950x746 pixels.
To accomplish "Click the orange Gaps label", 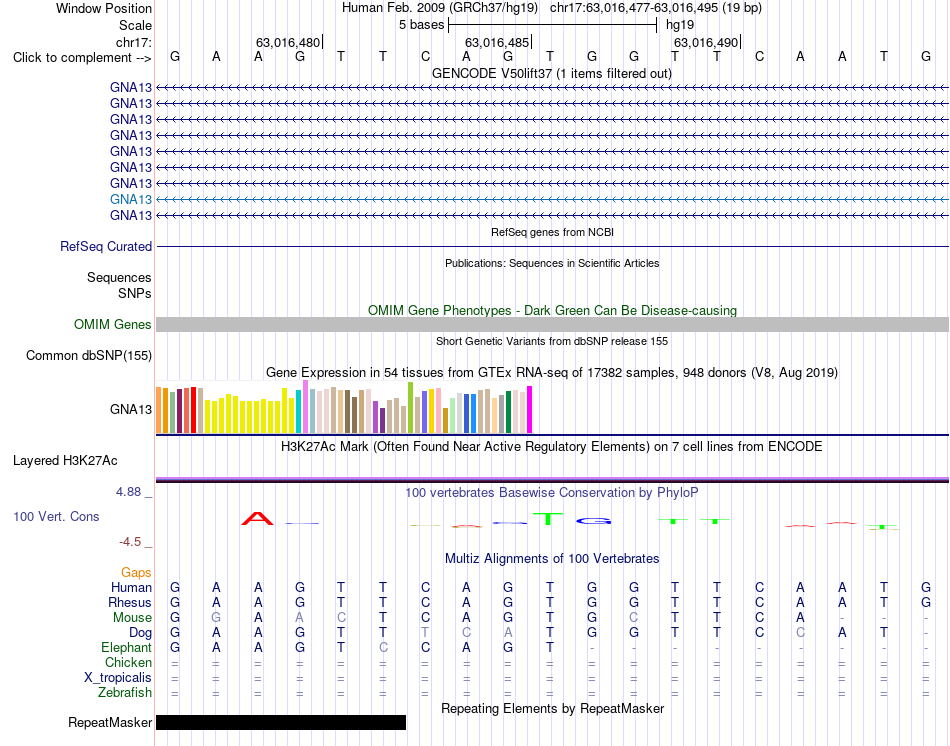I will pyautogui.click(x=136, y=573).
